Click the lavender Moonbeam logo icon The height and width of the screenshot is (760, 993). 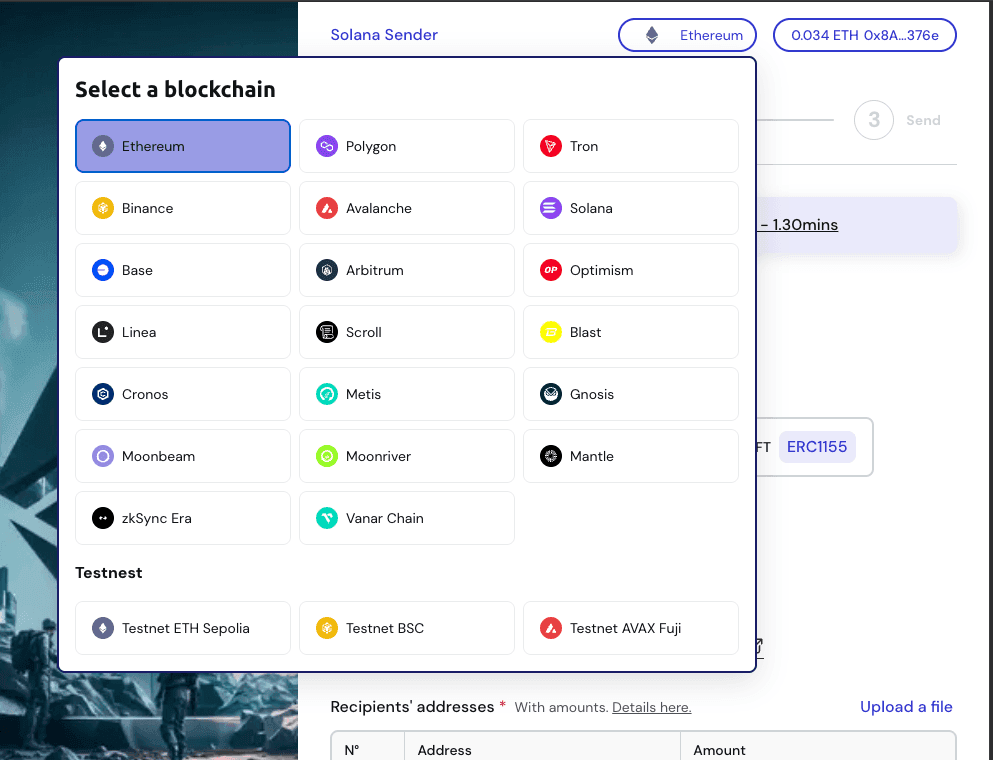(x=103, y=457)
